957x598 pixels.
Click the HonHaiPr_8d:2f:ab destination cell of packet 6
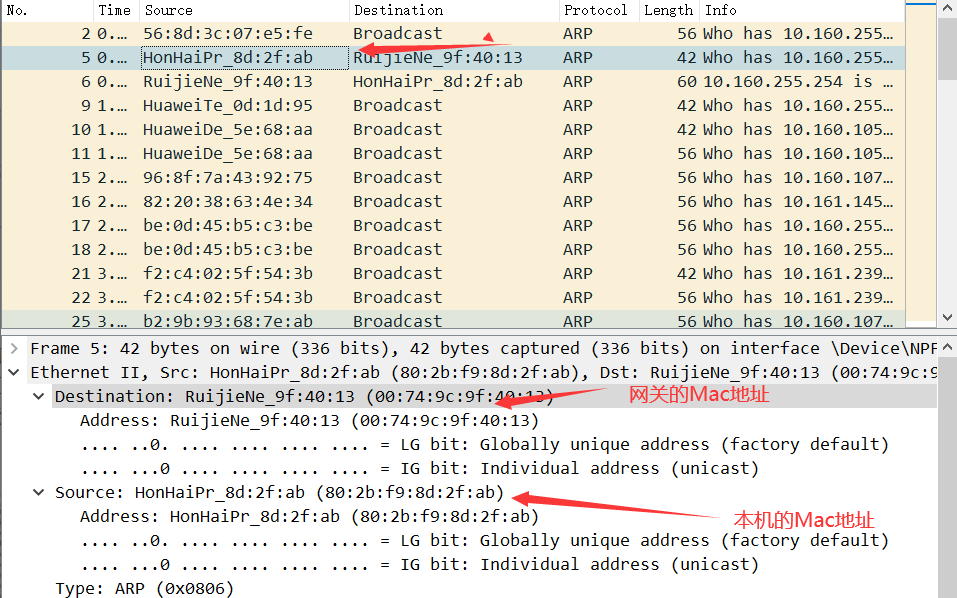[x=454, y=82]
